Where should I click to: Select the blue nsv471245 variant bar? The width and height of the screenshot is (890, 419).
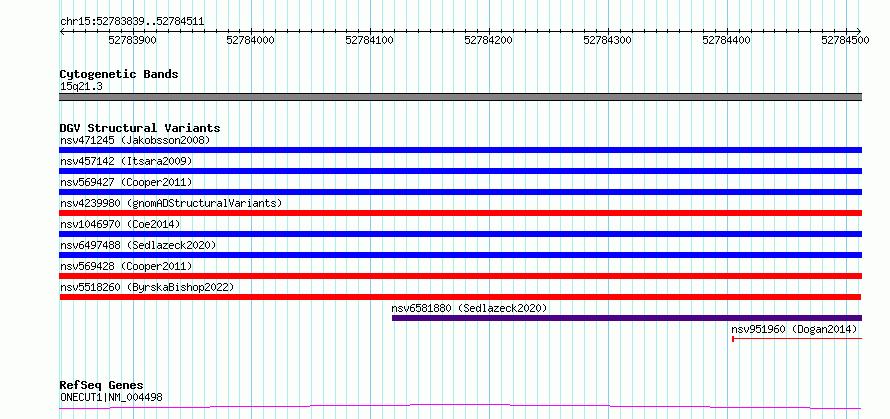(461, 150)
